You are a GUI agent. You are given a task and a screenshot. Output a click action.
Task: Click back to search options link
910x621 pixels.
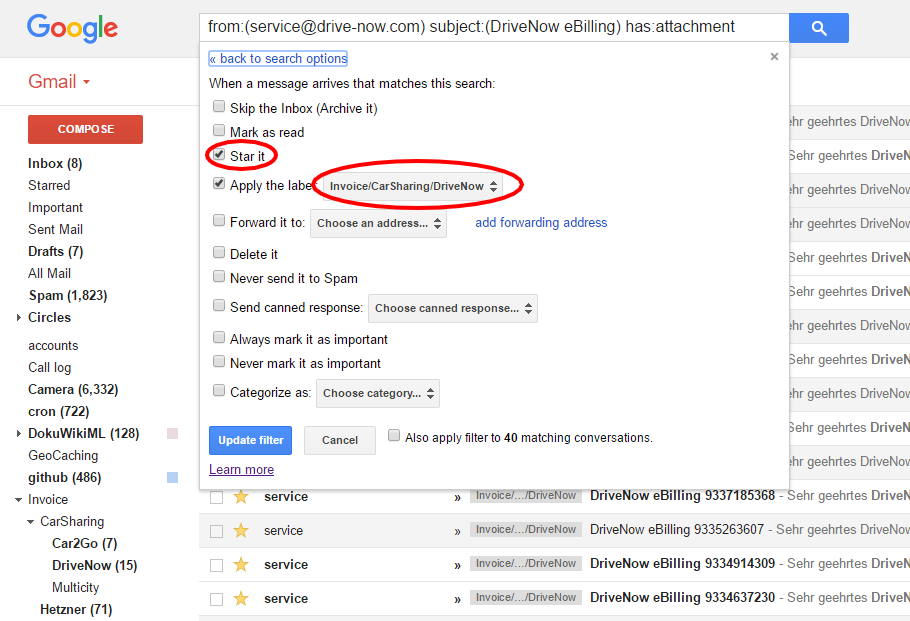click(278, 59)
